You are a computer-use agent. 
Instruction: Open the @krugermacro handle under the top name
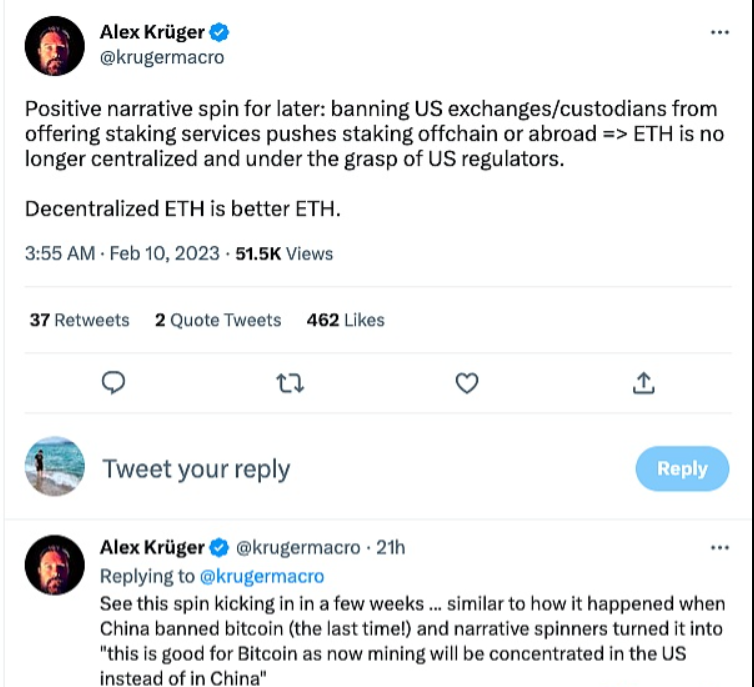tap(162, 57)
